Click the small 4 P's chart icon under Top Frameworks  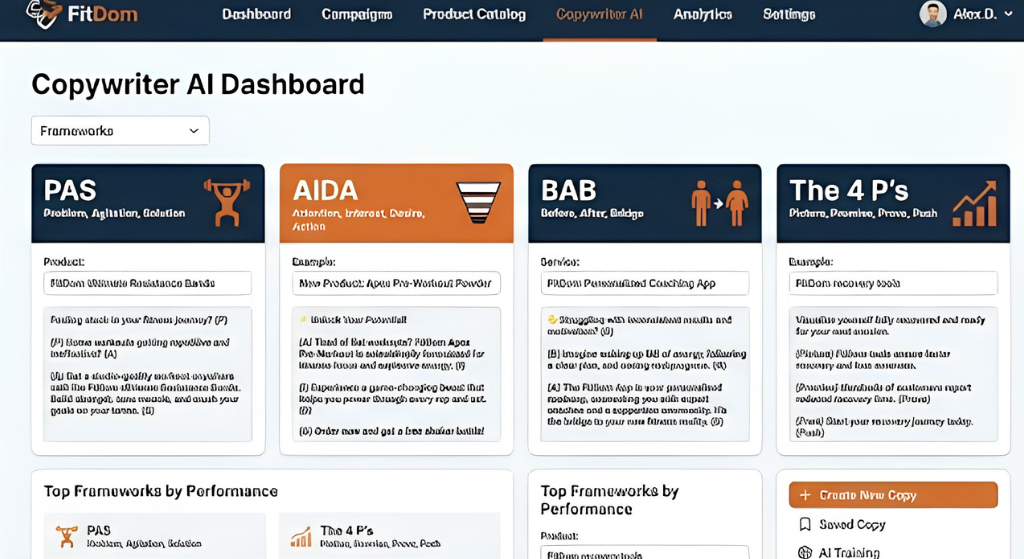[x=301, y=536]
